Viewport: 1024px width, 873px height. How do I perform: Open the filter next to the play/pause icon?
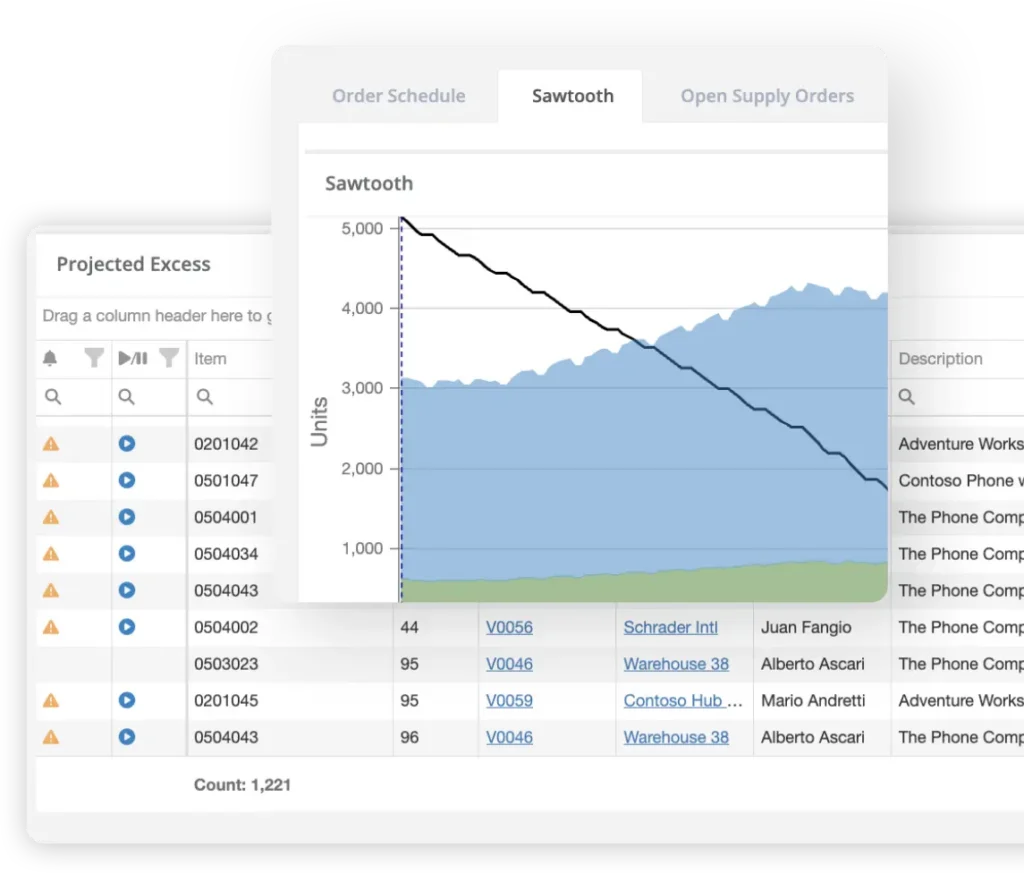[x=169, y=358]
